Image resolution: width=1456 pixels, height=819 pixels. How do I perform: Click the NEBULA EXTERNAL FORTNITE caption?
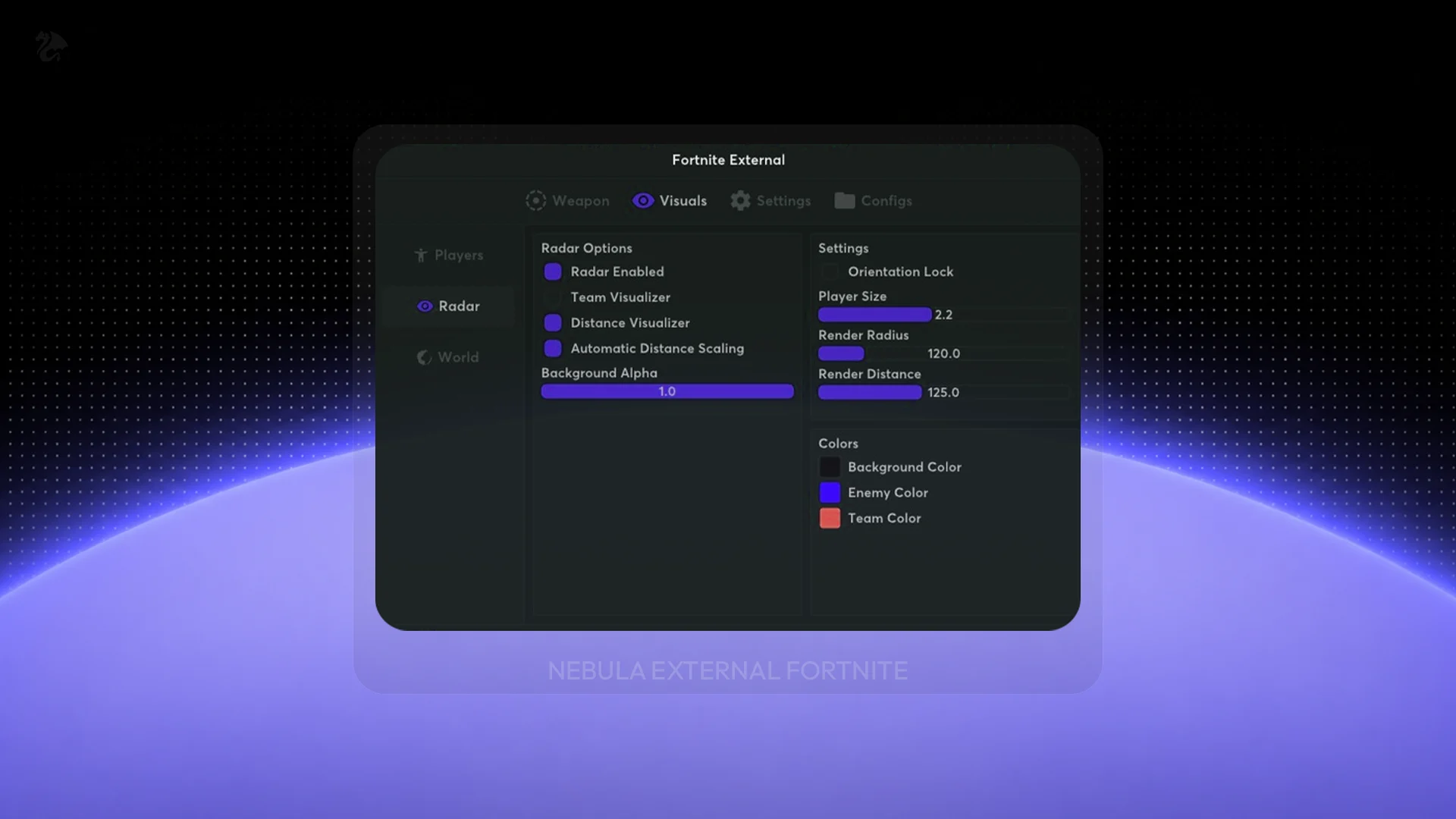coord(728,670)
